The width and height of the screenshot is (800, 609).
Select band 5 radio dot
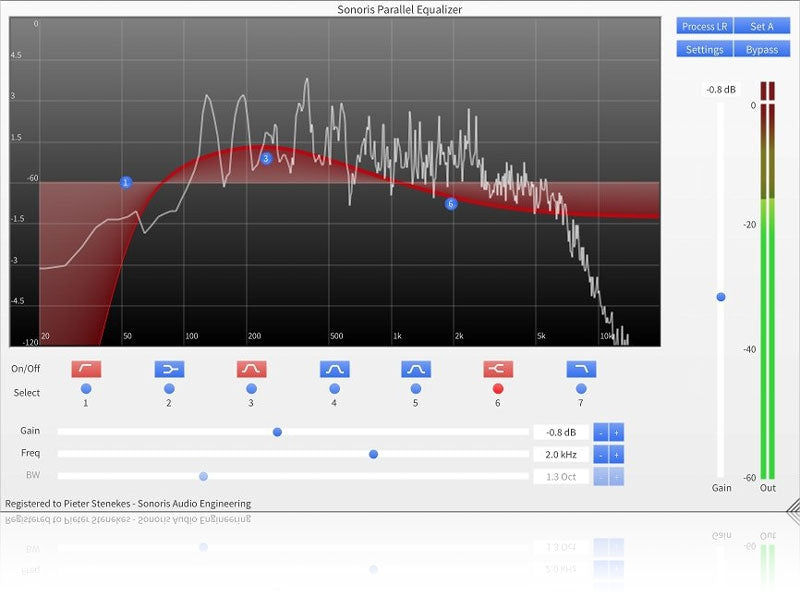(416, 389)
